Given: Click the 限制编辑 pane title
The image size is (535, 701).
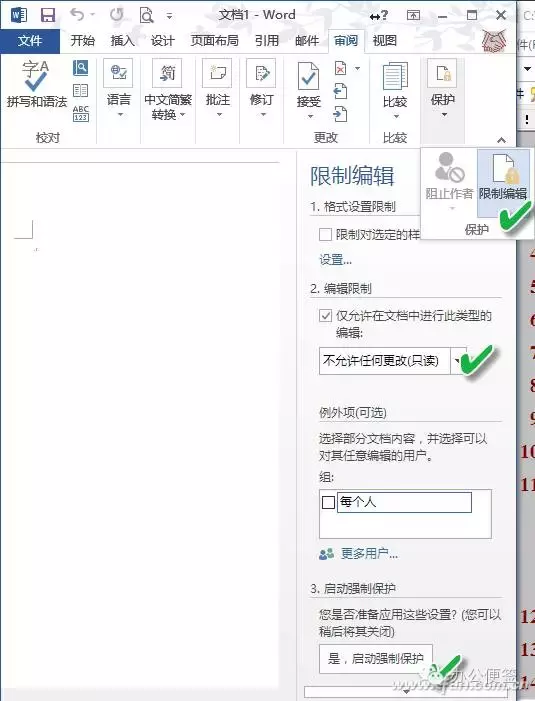Looking at the screenshot, I should click(352, 176).
